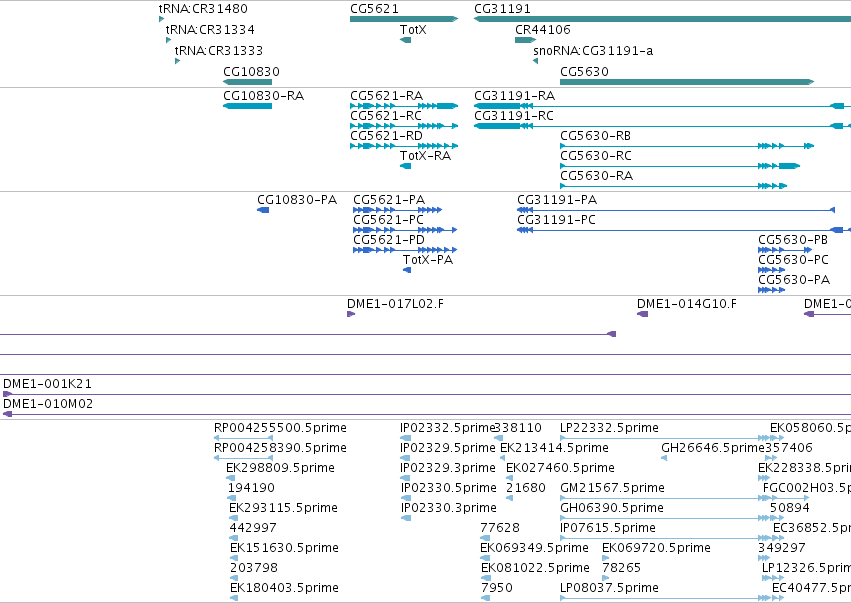851x603 pixels.
Task: Select the CG5621-RA transcript label
Action: pos(386,96)
